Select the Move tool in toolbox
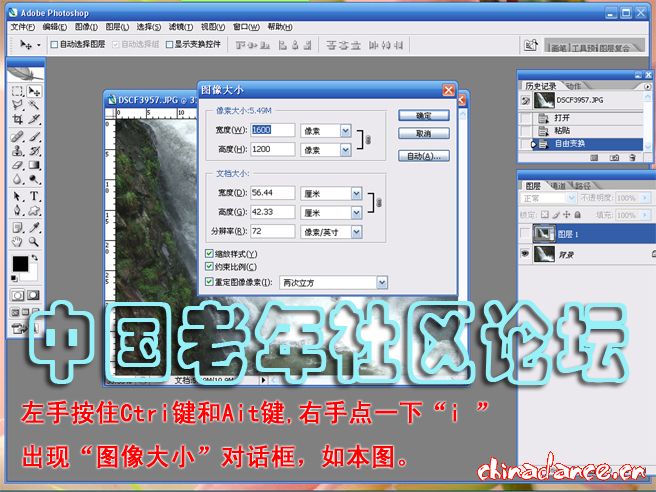 (35, 92)
